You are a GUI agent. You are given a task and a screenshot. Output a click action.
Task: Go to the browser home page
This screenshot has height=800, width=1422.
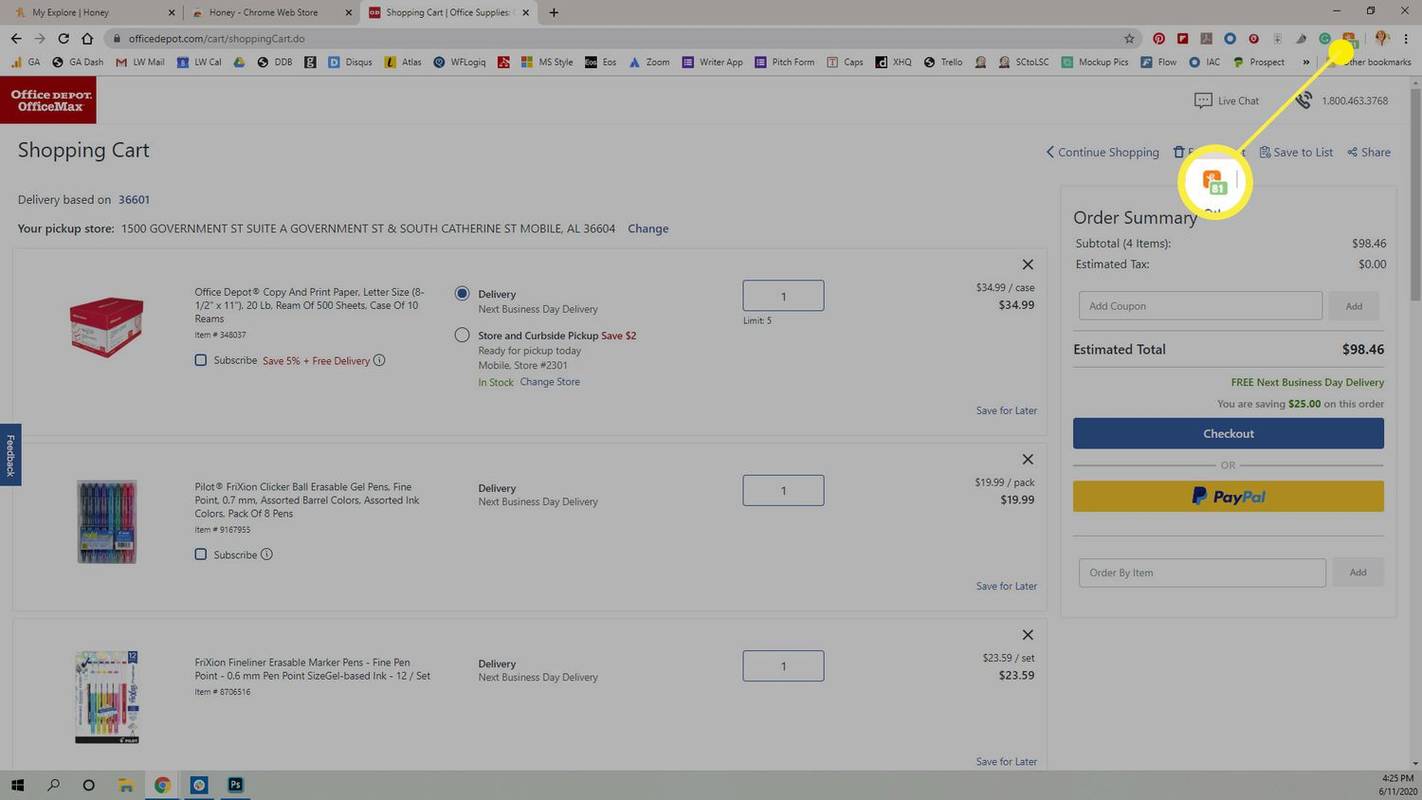tap(88, 39)
